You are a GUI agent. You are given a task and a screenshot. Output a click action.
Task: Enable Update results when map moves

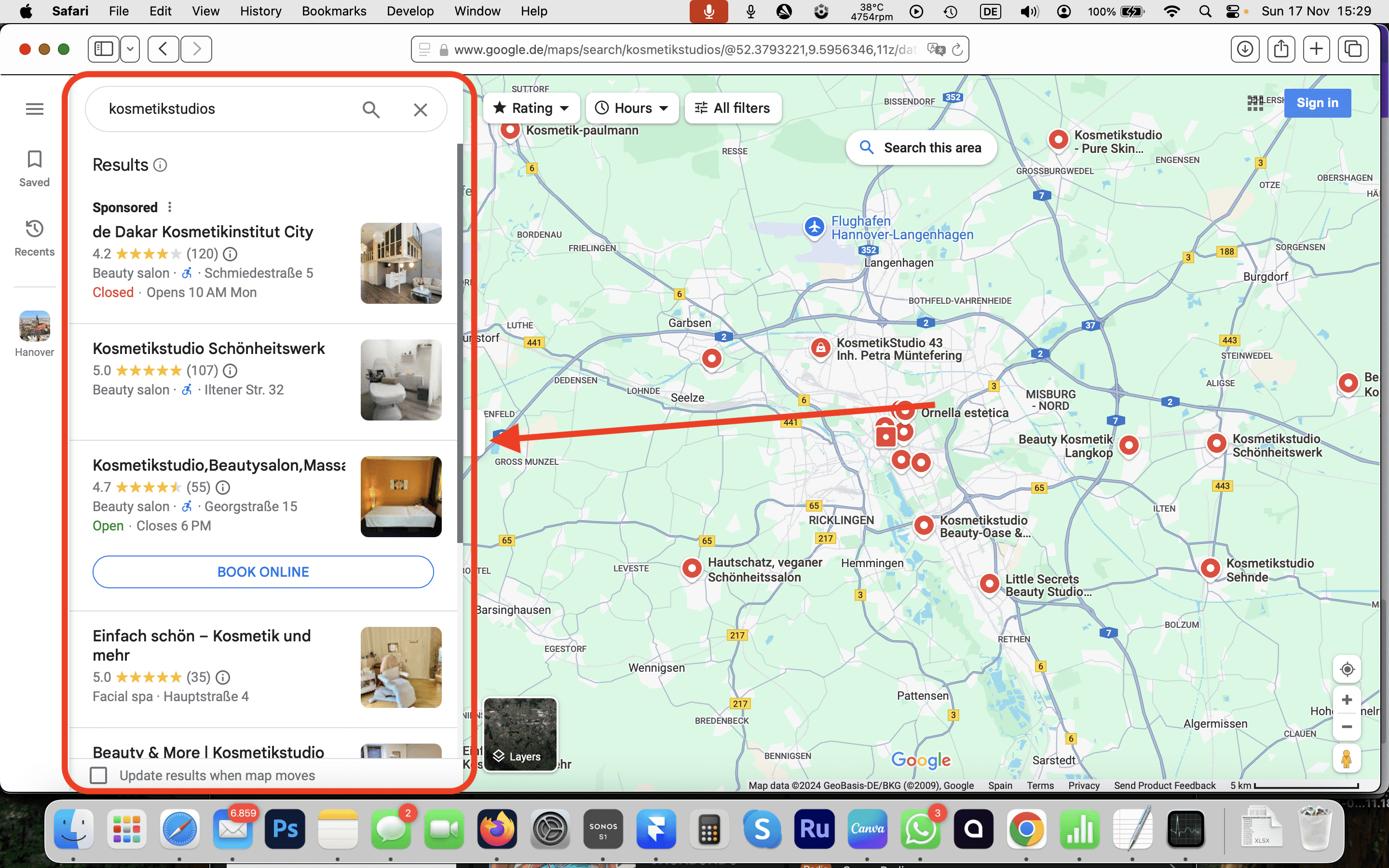(99, 775)
